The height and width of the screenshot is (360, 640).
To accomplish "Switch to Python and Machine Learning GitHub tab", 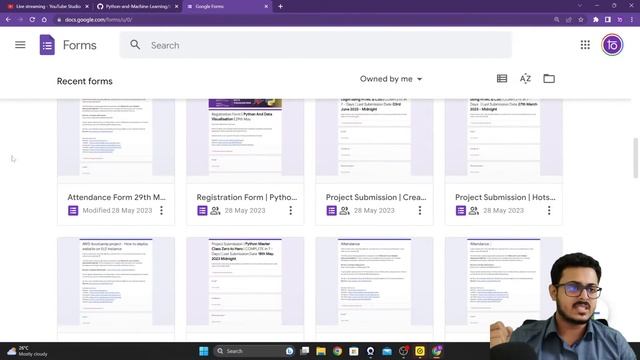I will 137,7.
